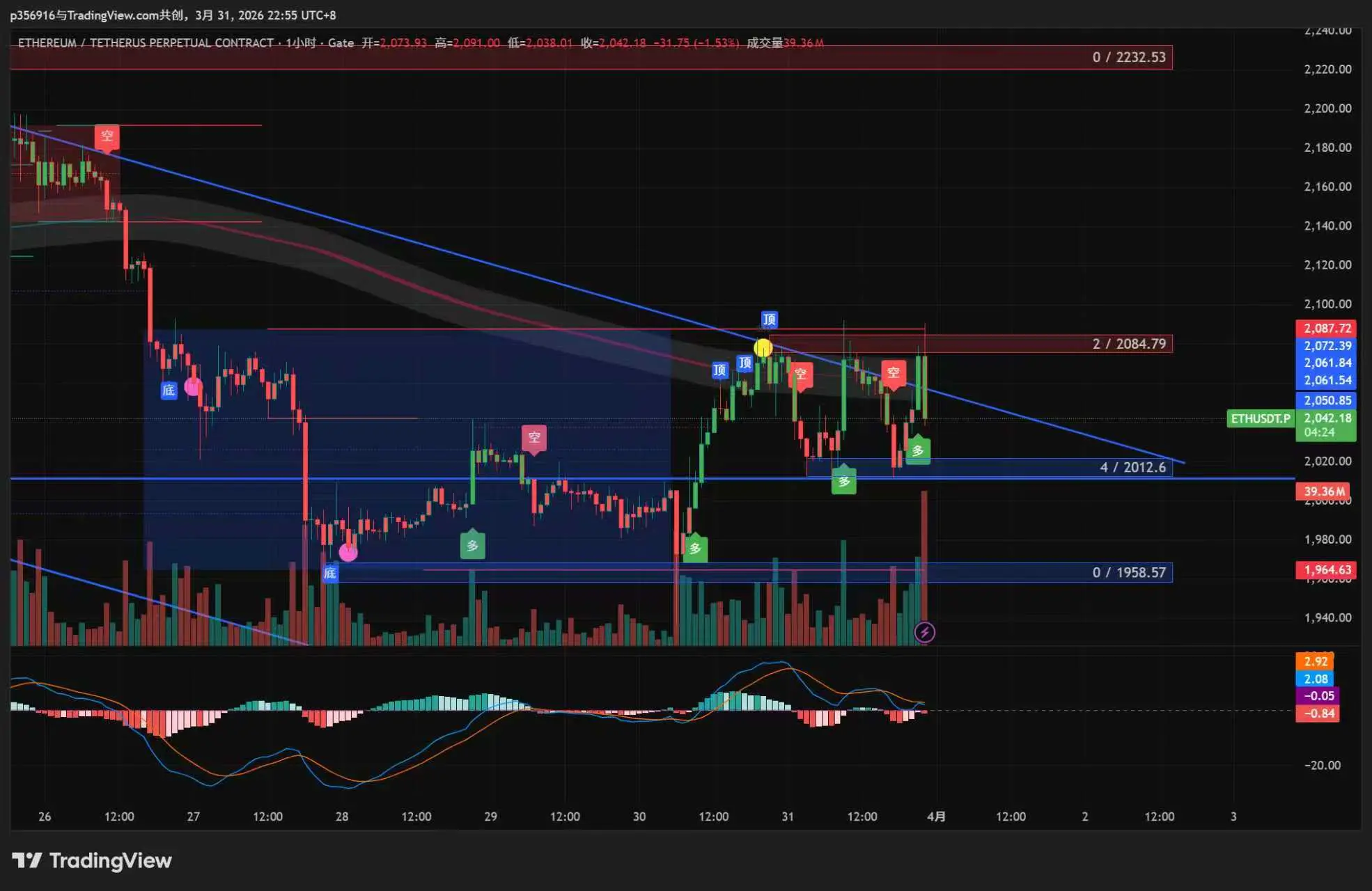Click the topmost blue 顶 marker
The width and height of the screenshot is (1372, 891).
pyautogui.click(x=769, y=320)
